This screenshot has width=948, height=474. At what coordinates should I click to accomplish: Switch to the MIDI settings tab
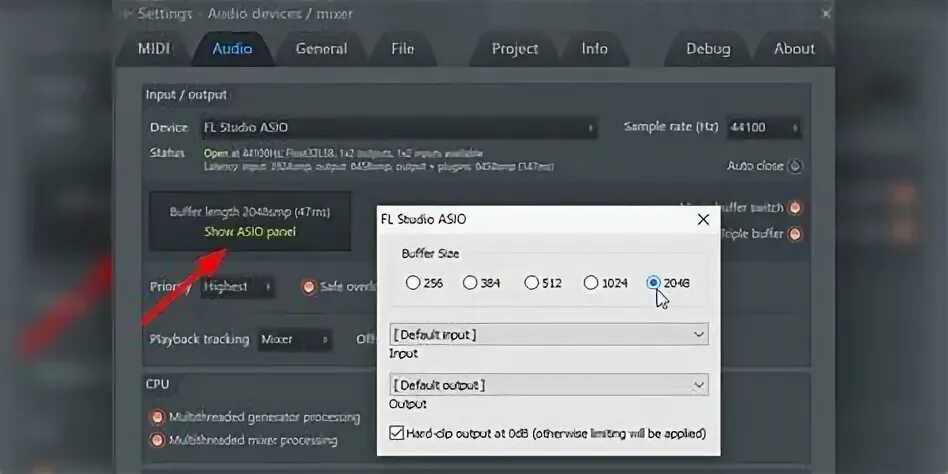[154, 49]
